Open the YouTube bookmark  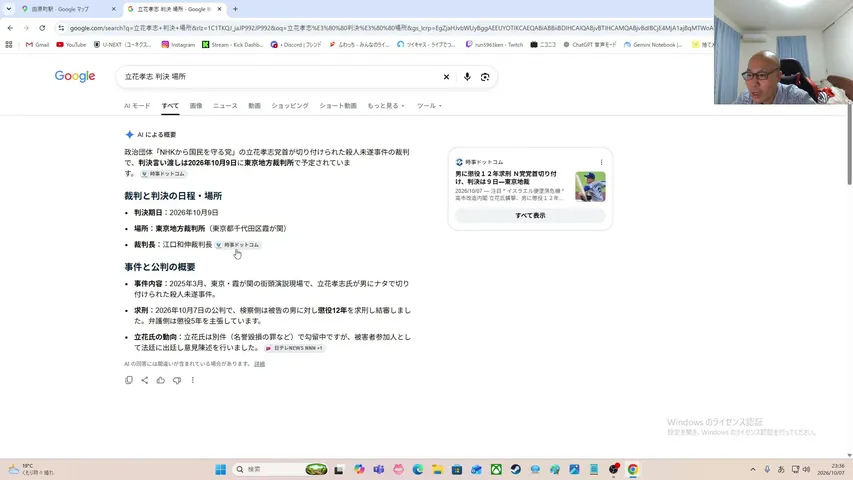tap(71, 45)
